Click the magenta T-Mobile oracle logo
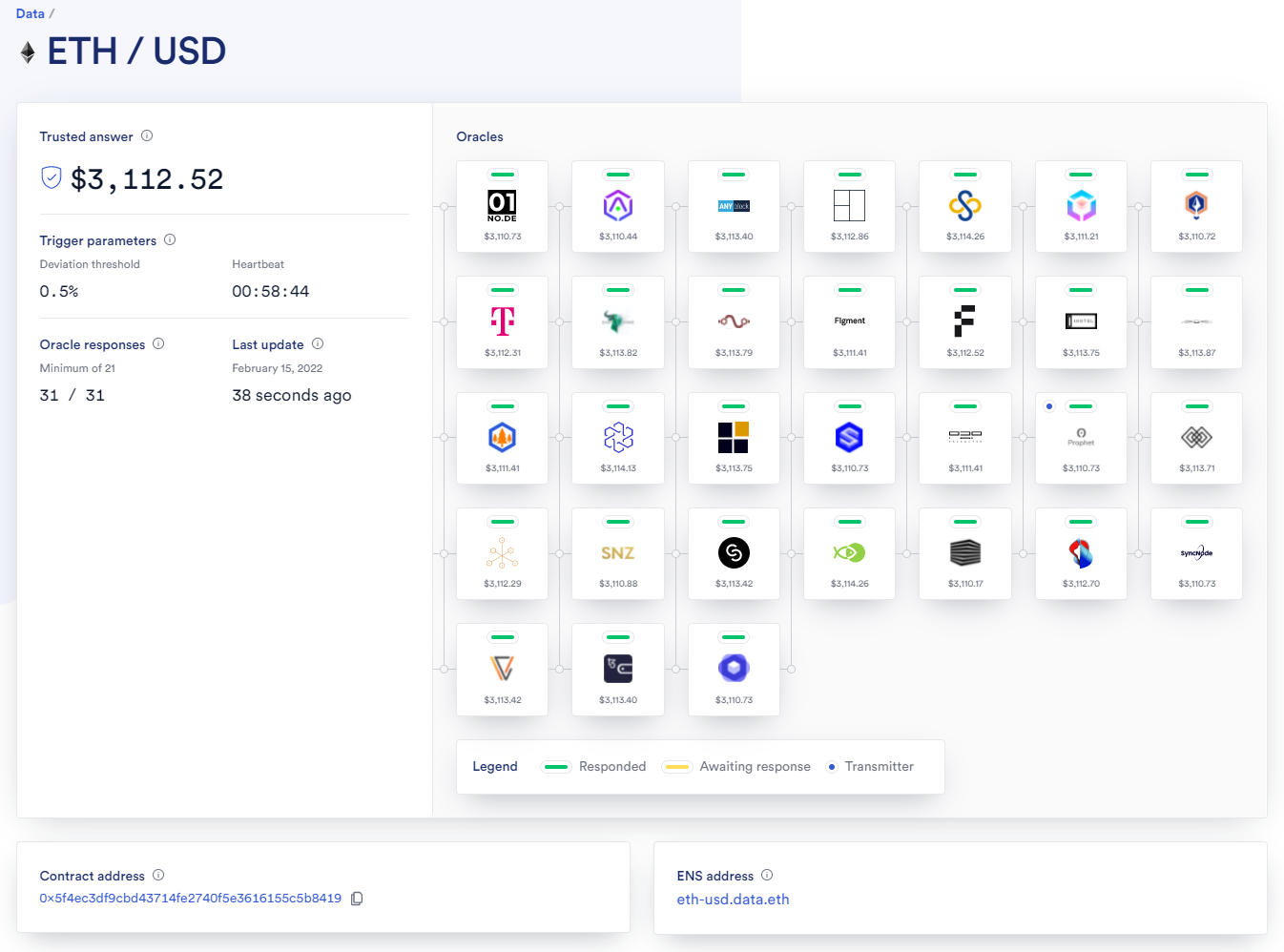This screenshot has width=1284, height=952. click(x=502, y=321)
